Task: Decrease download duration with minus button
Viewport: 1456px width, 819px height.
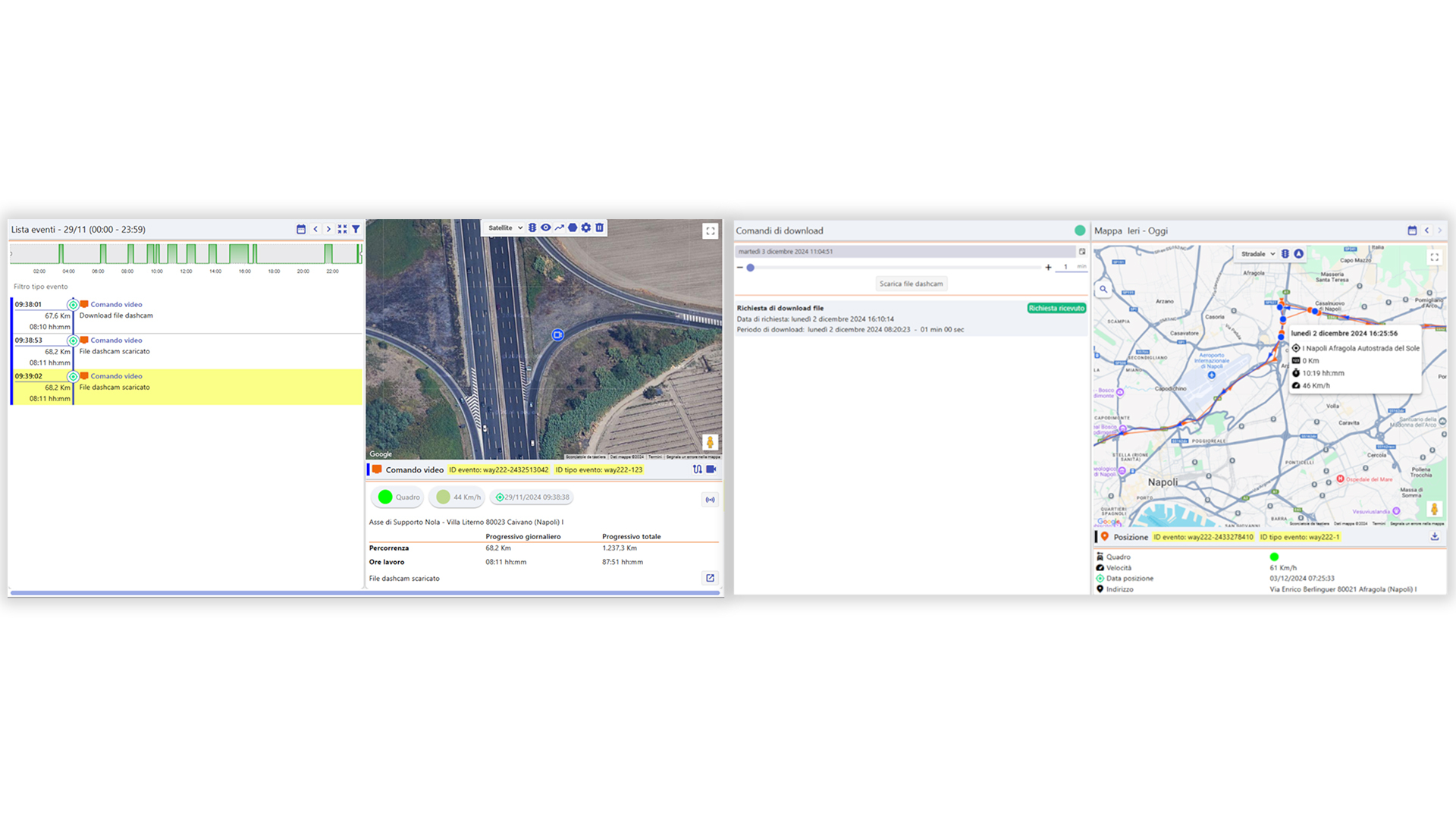Action: [x=740, y=268]
